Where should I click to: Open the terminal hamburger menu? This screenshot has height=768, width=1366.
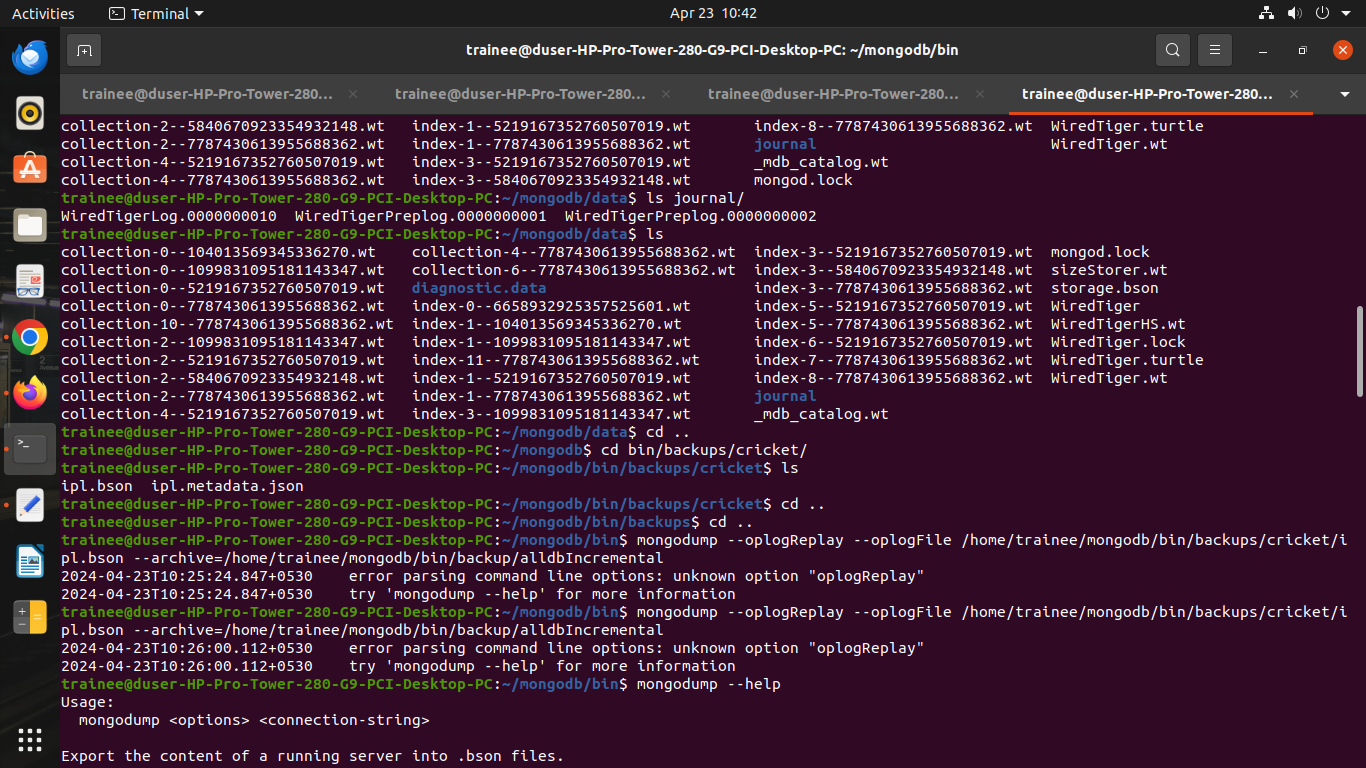(x=1215, y=50)
